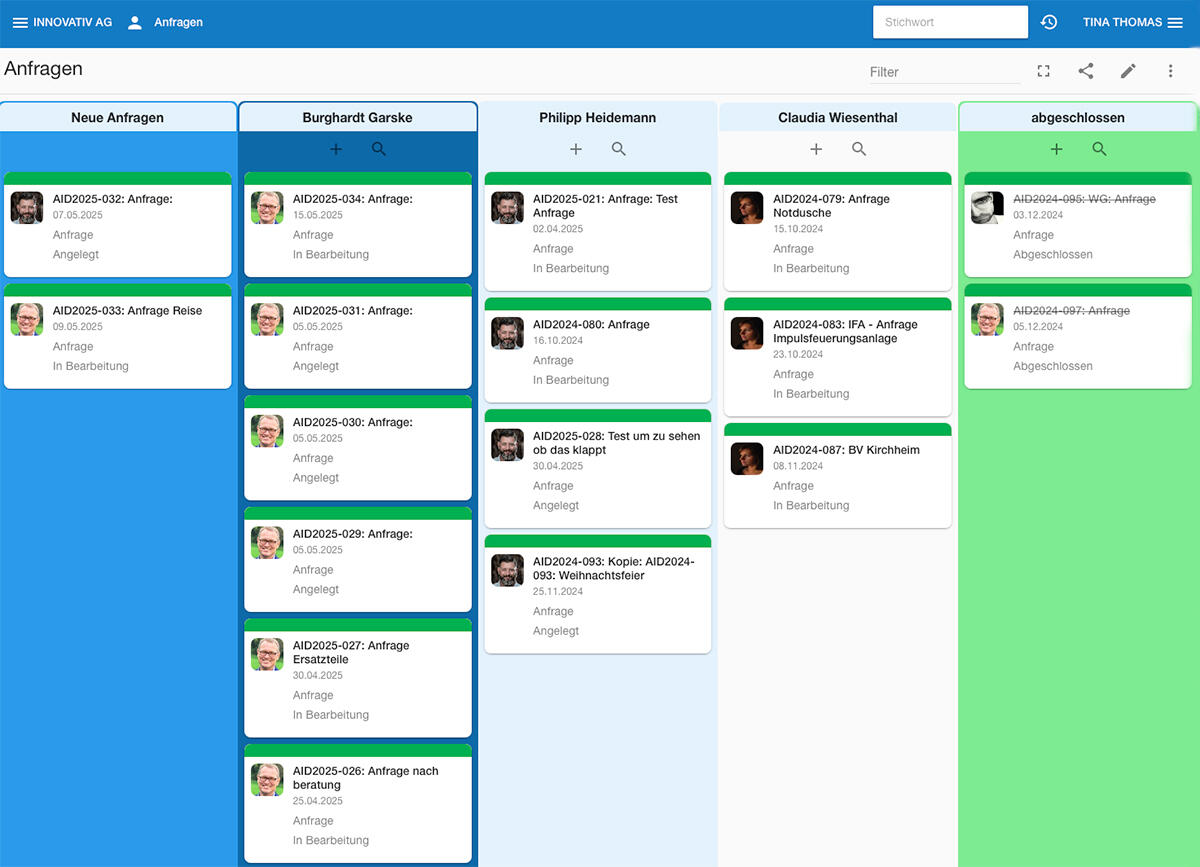Click the person icon next to Anfragen

[134, 21]
